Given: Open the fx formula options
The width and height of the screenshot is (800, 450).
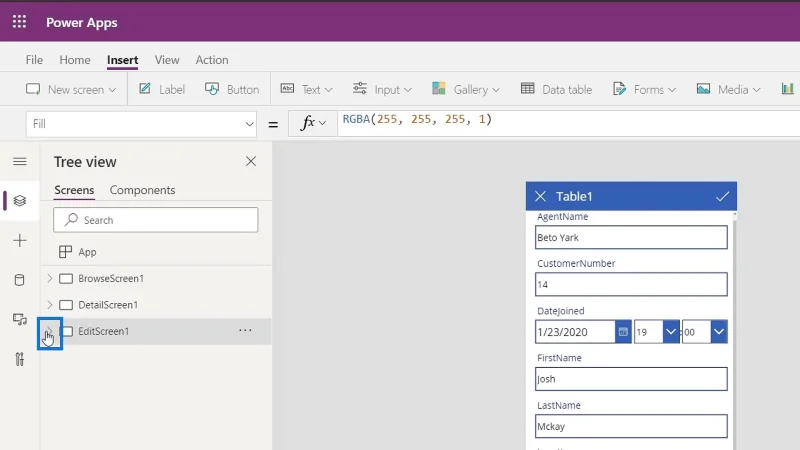Looking at the screenshot, I should (x=313, y=123).
